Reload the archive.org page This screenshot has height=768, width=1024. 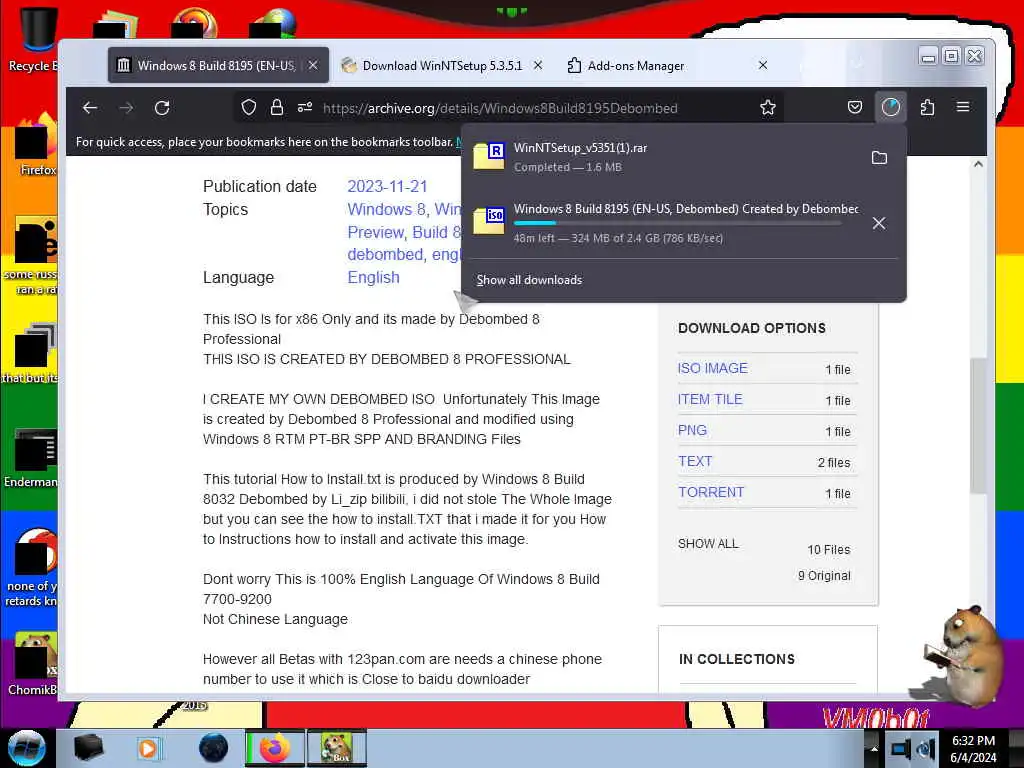click(162, 108)
